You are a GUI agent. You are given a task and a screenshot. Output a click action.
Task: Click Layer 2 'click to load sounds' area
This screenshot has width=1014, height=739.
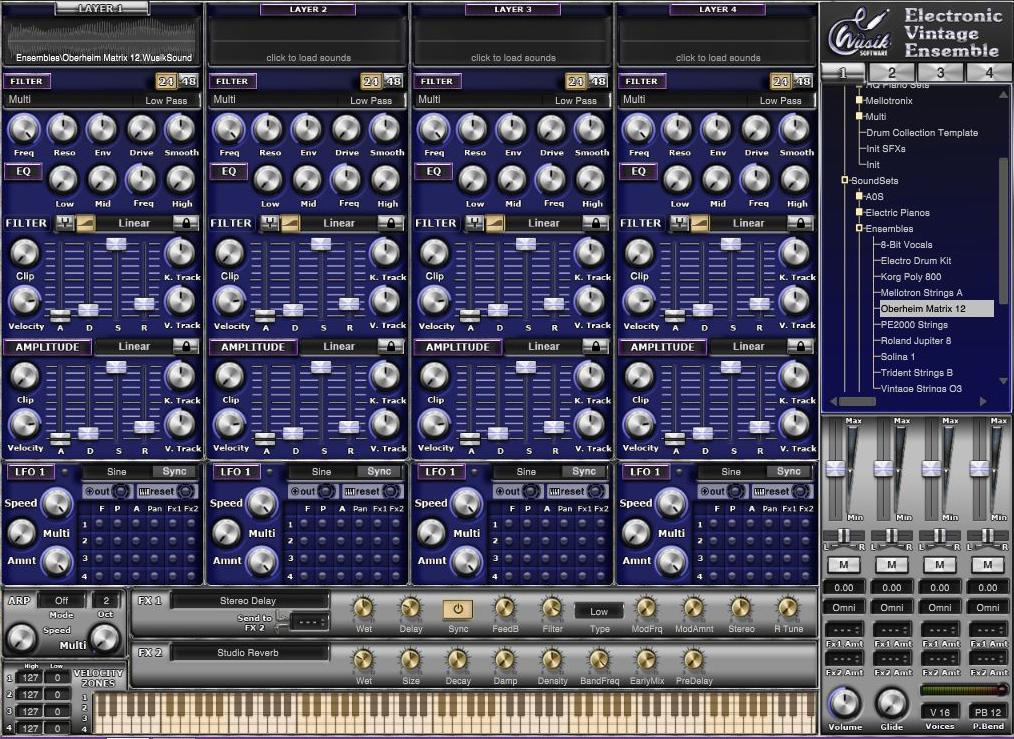point(308,41)
